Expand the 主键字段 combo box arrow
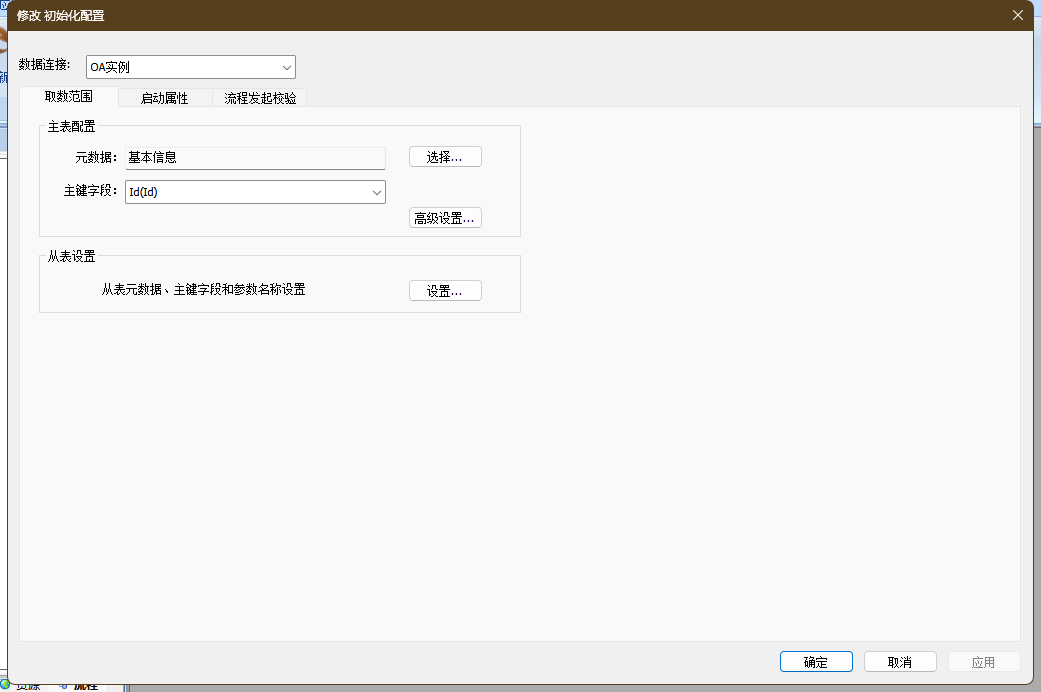This screenshot has width=1041, height=692. [x=376, y=192]
